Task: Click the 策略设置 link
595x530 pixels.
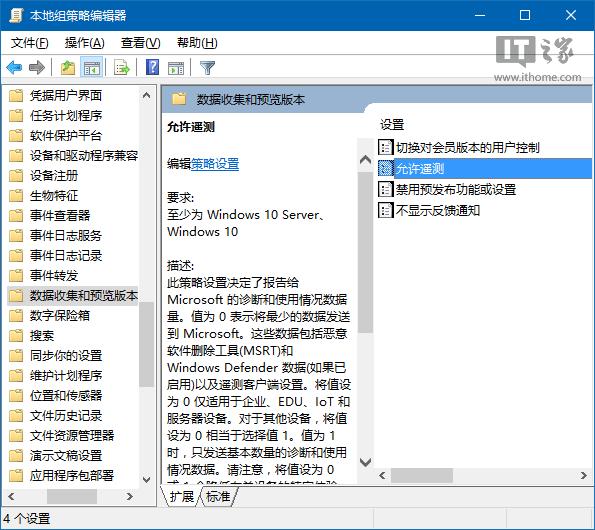Action: coord(215,164)
